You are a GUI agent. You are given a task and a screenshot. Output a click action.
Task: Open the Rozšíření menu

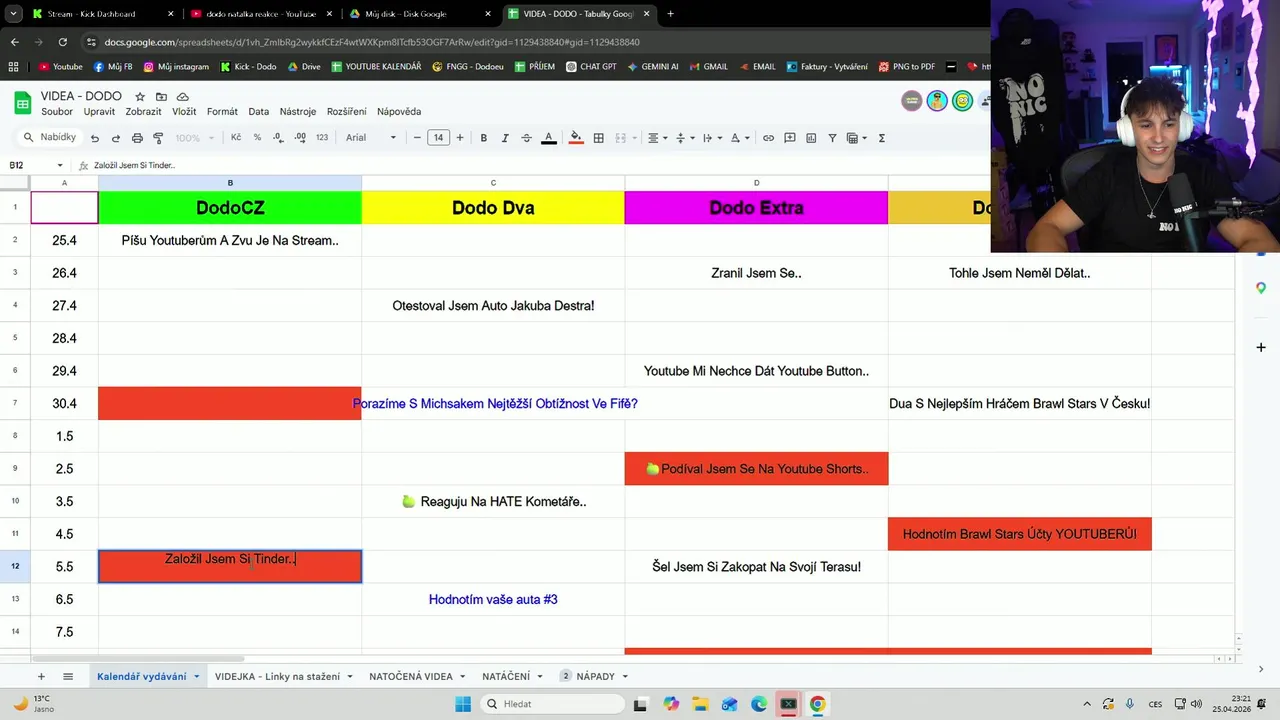click(345, 112)
